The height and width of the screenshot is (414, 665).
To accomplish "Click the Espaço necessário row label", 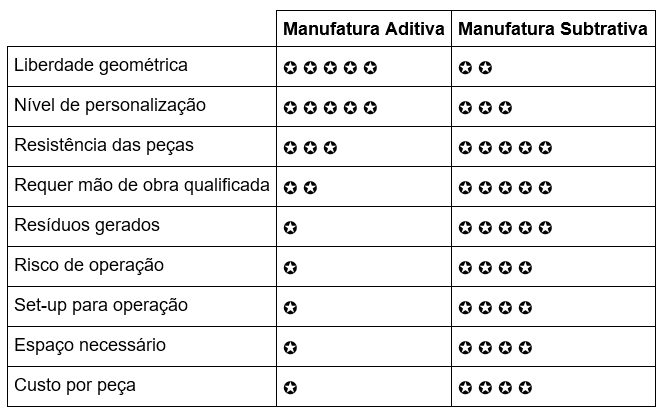I will click(90, 345).
